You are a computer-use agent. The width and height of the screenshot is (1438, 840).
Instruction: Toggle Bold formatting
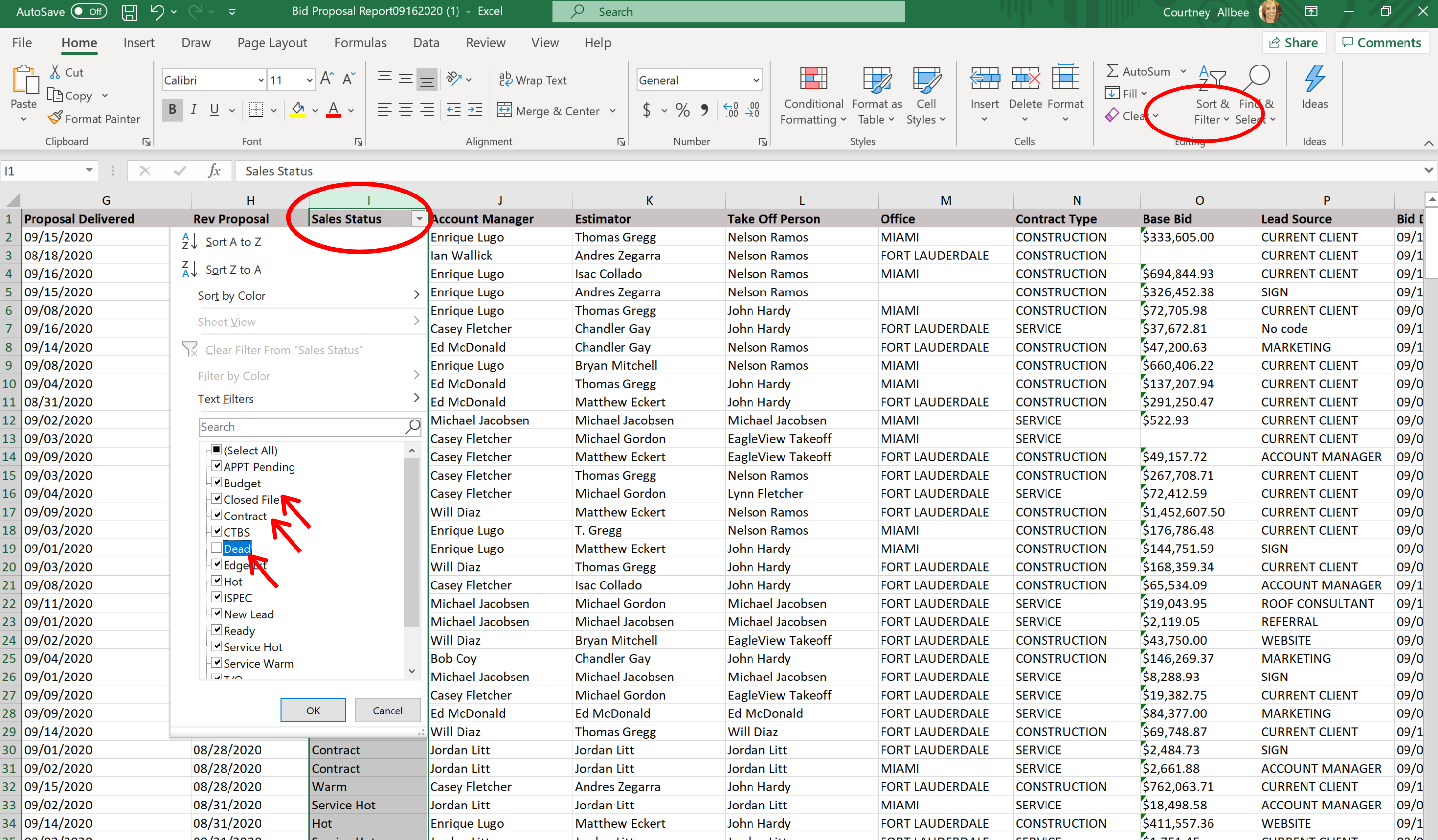point(172,109)
